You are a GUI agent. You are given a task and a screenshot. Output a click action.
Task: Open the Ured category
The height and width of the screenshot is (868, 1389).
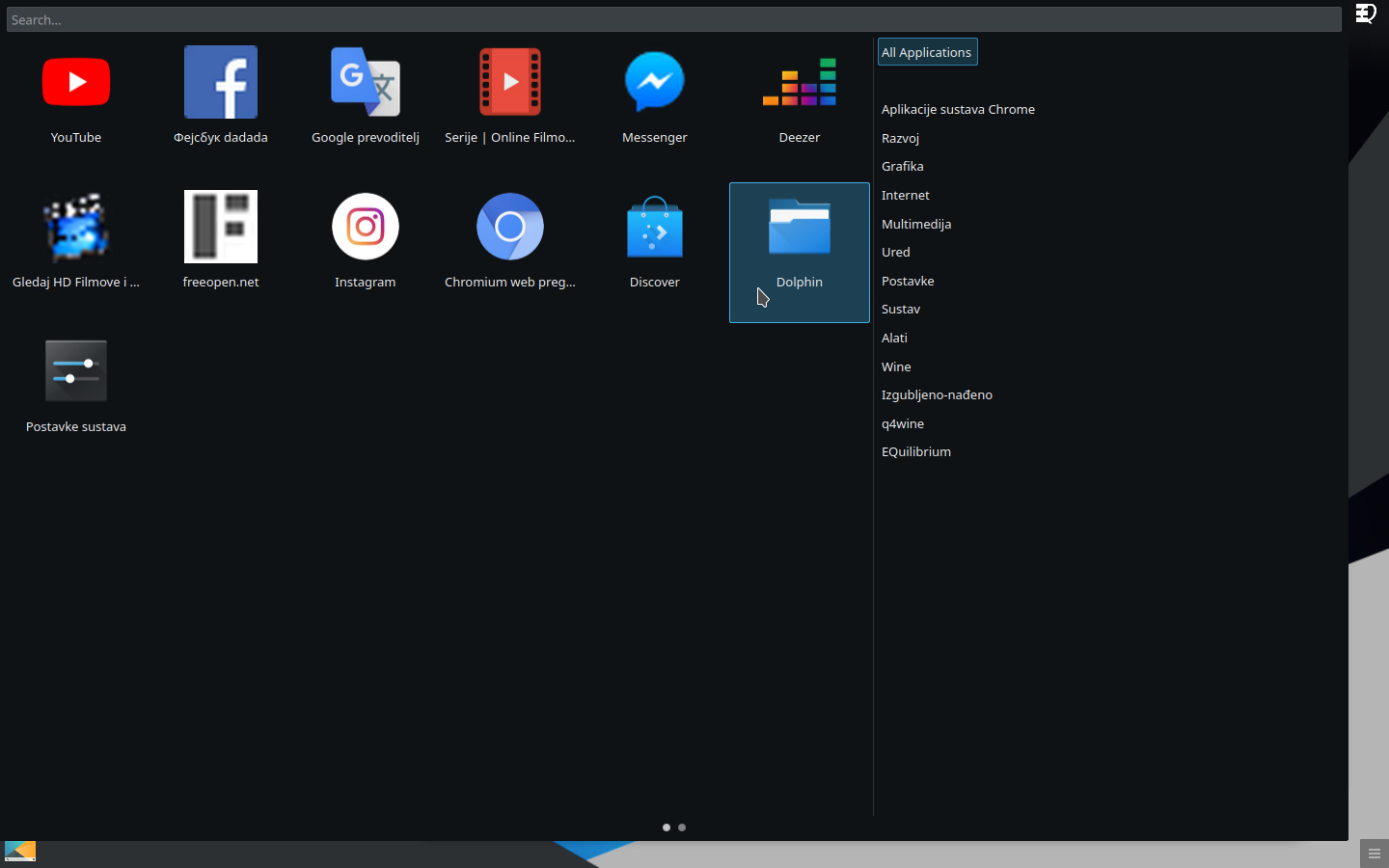895,252
